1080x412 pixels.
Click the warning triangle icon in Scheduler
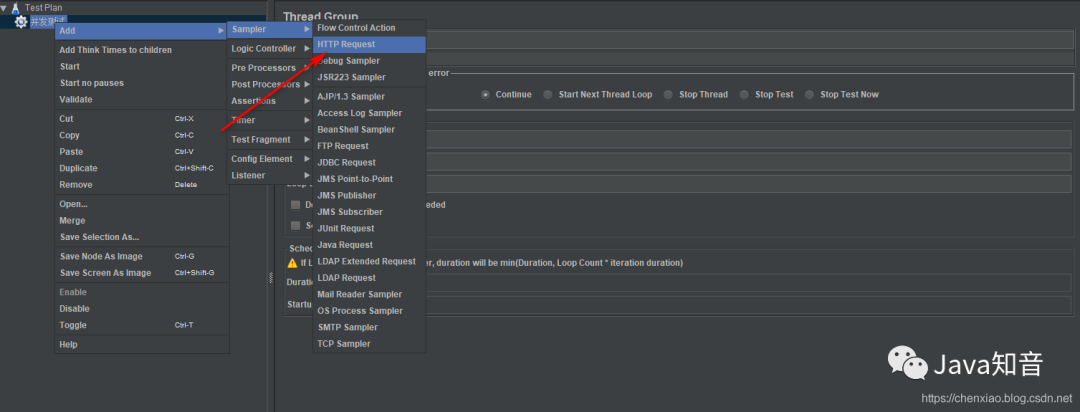tap(292, 262)
